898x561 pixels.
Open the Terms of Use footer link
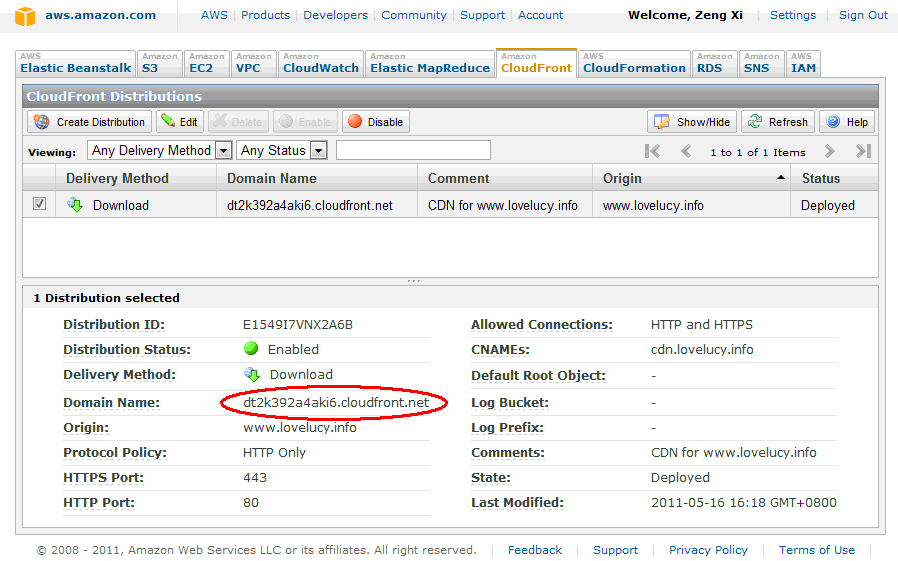click(817, 550)
